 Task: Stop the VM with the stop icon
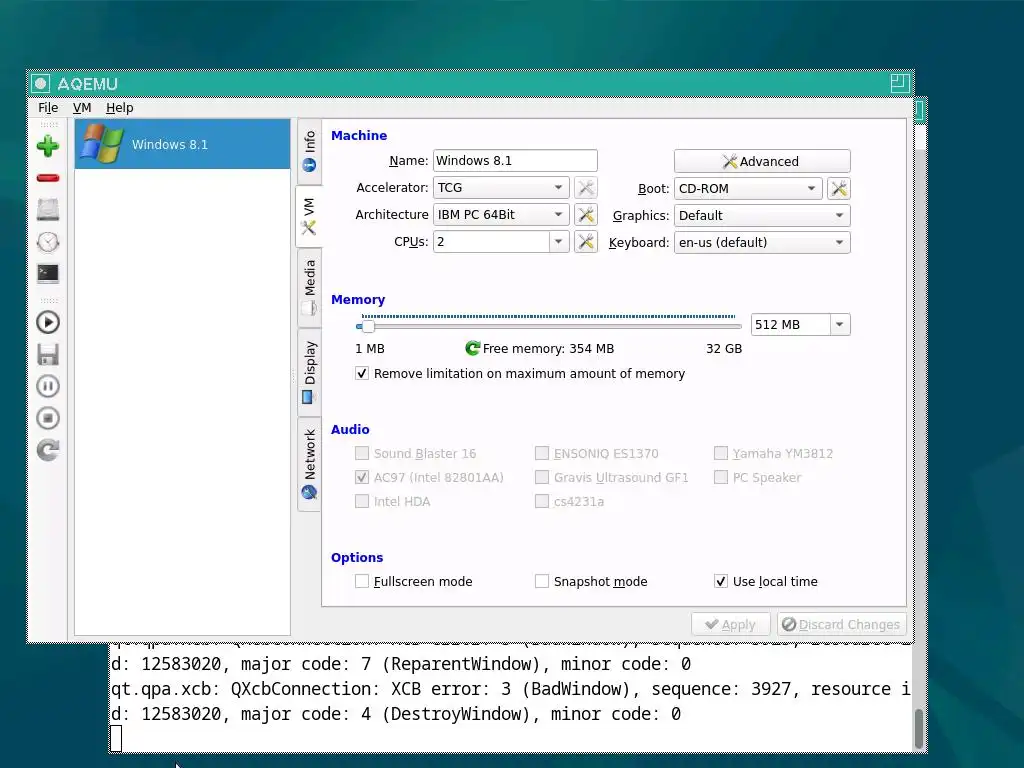point(48,418)
